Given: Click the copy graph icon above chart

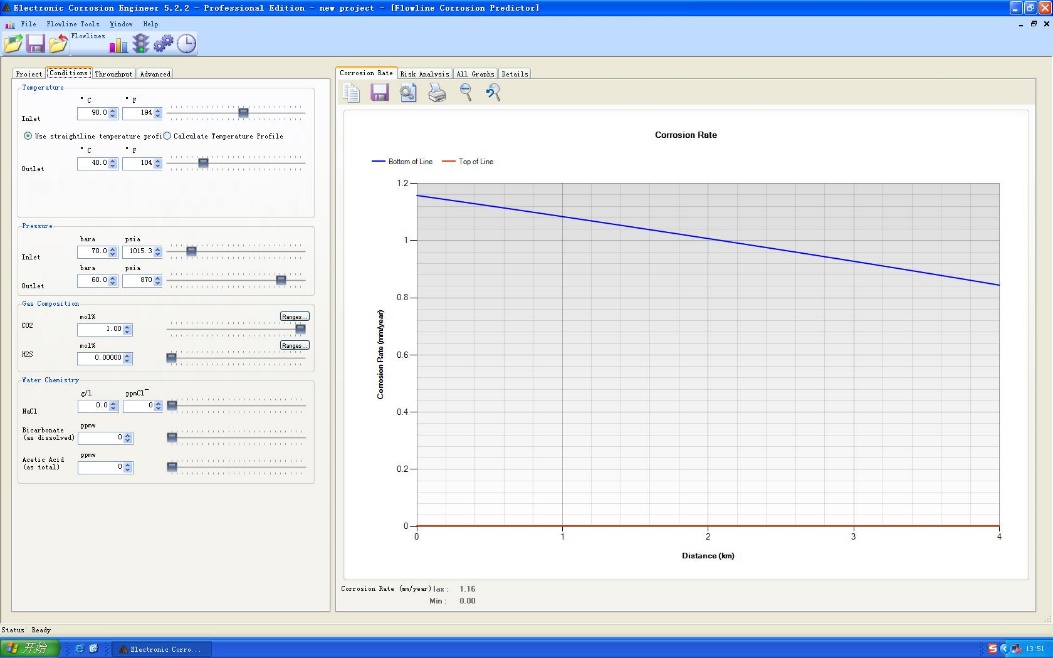Looking at the screenshot, I should coord(352,93).
